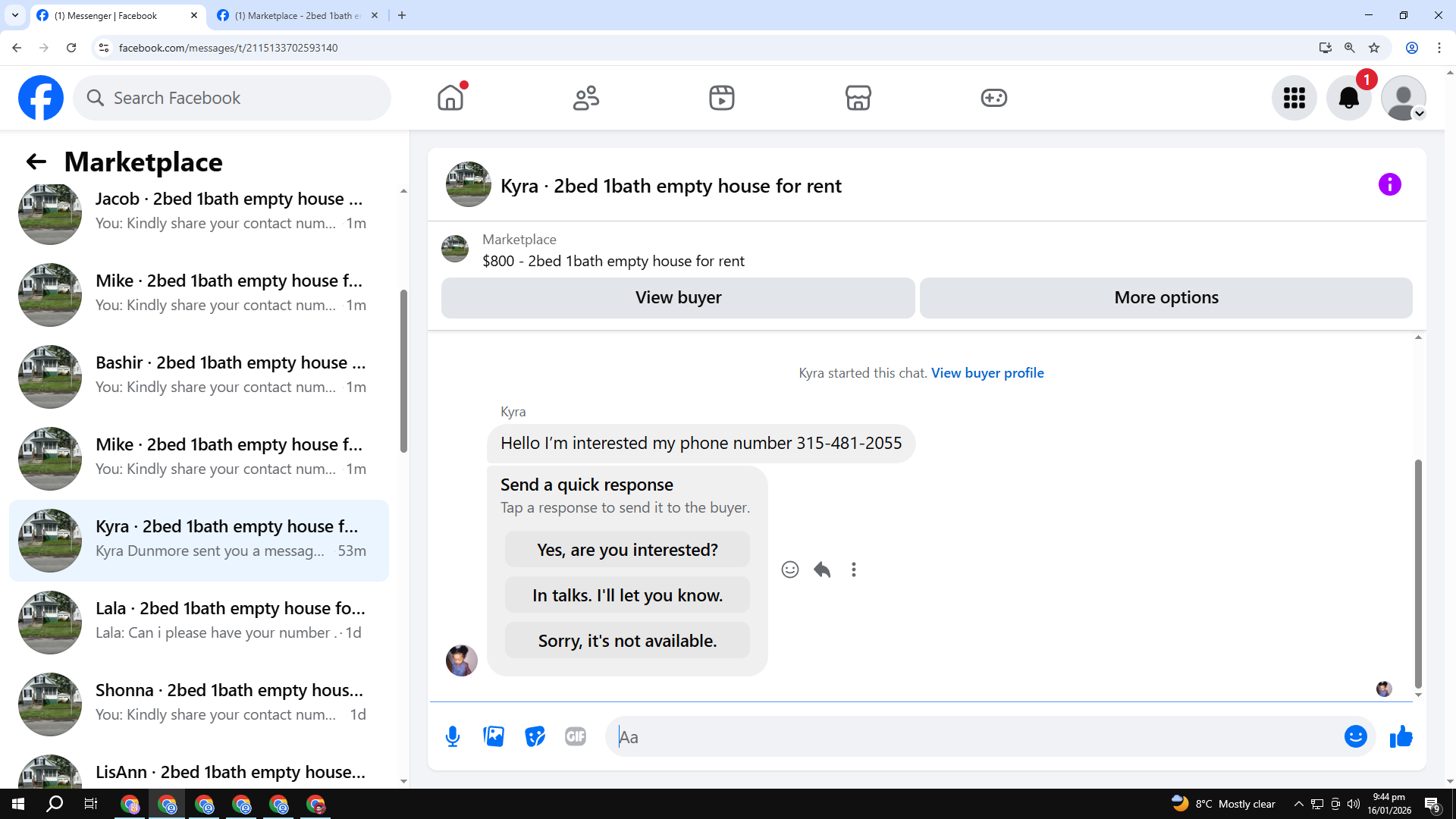Open the GIF picker

point(576,736)
